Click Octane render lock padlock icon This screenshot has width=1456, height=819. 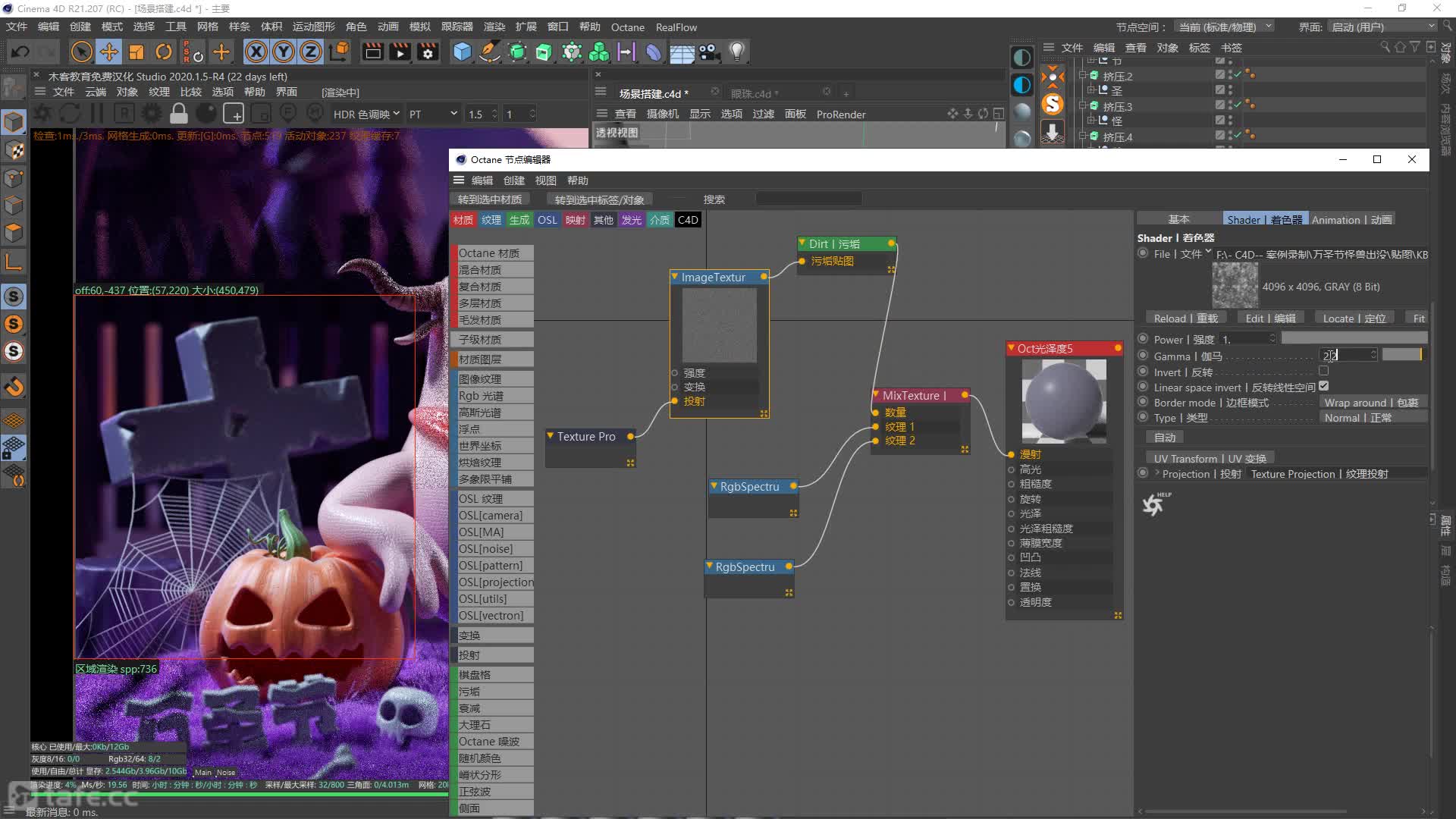click(179, 114)
